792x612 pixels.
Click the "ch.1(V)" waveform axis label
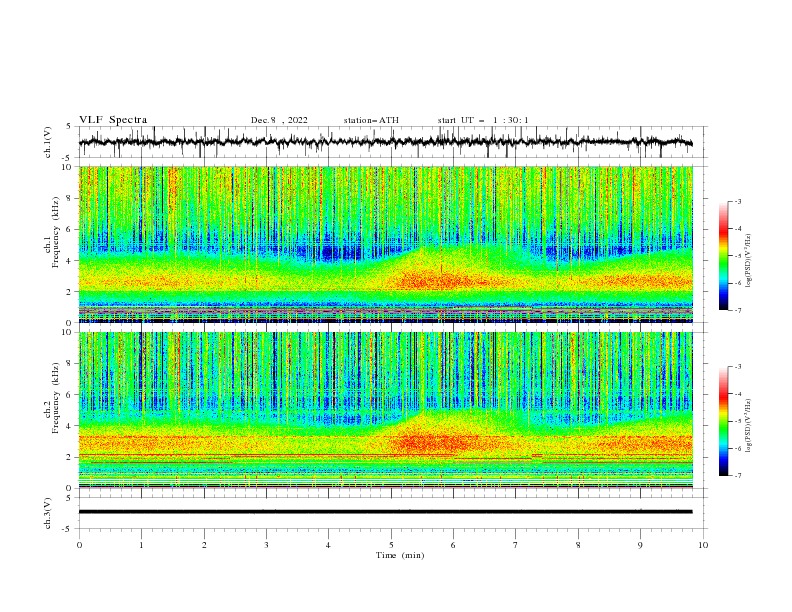pyautogui.click(x=48, y=142)
